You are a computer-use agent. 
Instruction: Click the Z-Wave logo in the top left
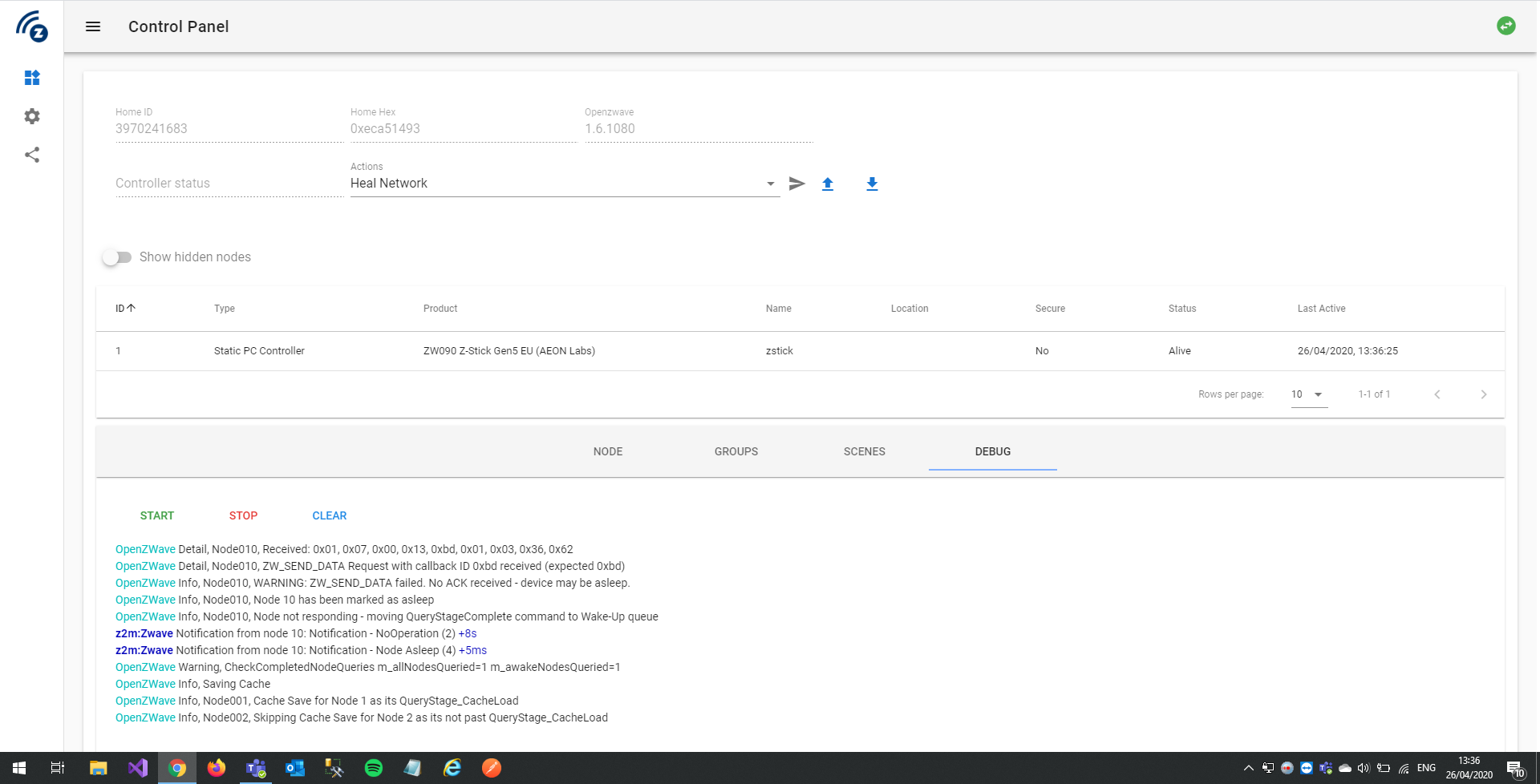coord(32,26)
